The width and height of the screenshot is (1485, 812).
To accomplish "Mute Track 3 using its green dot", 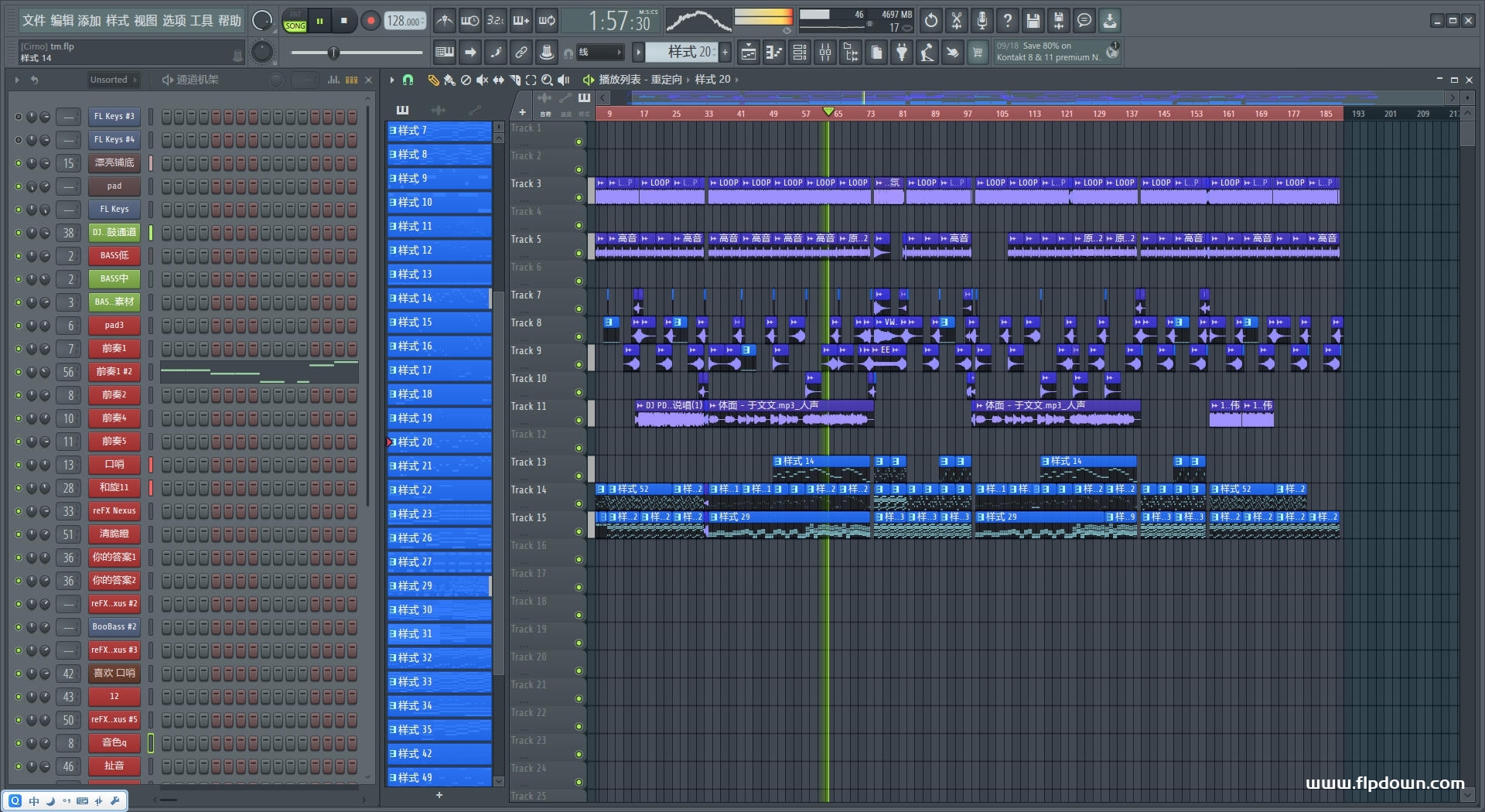I will tap(579, 197).
